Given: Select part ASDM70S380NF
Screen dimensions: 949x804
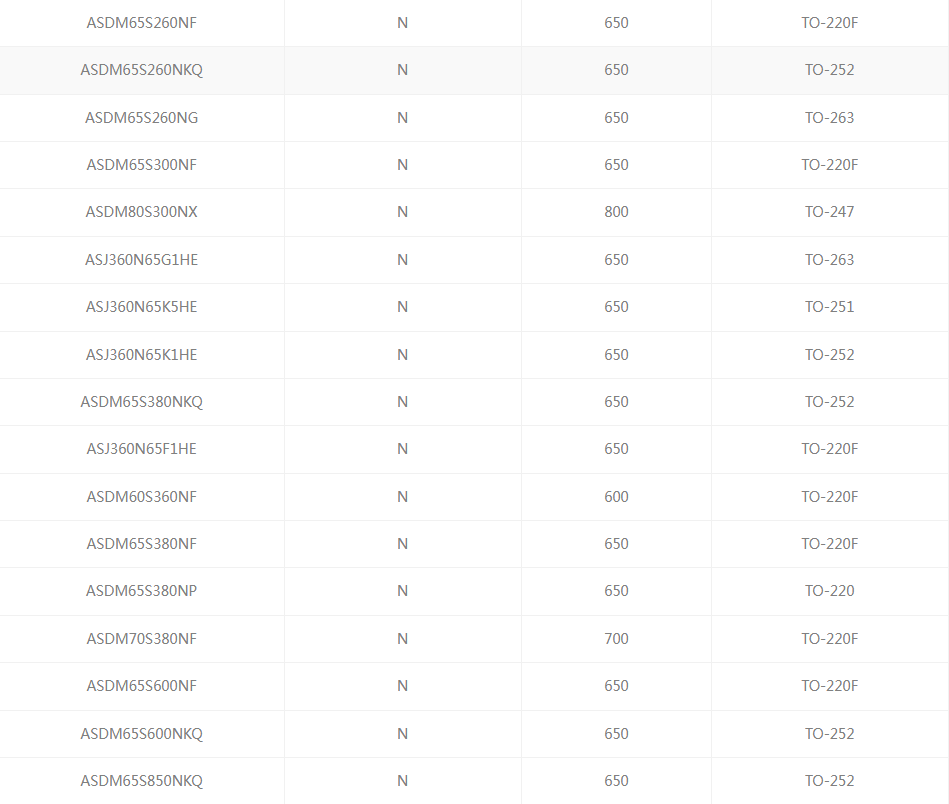Looking at the screenshot, I should click(141, 639).
